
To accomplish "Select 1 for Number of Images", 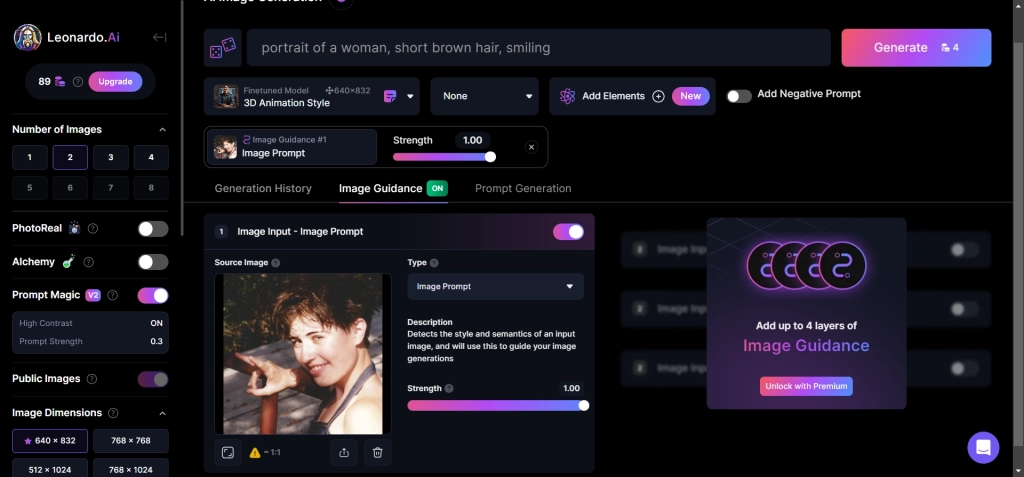I will 29,157.
